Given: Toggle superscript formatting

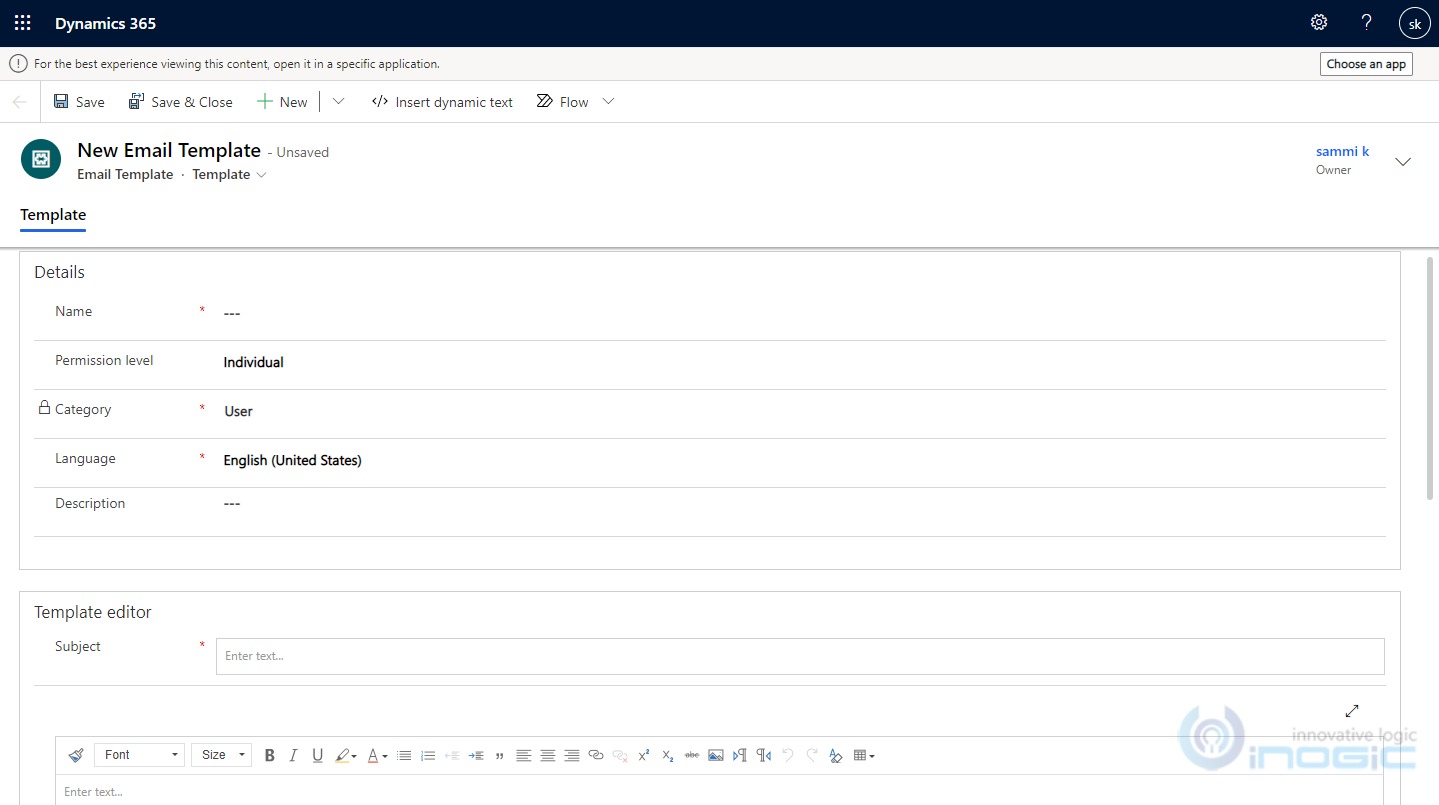Looking at the screenshot, I should [x=644, y=755].
